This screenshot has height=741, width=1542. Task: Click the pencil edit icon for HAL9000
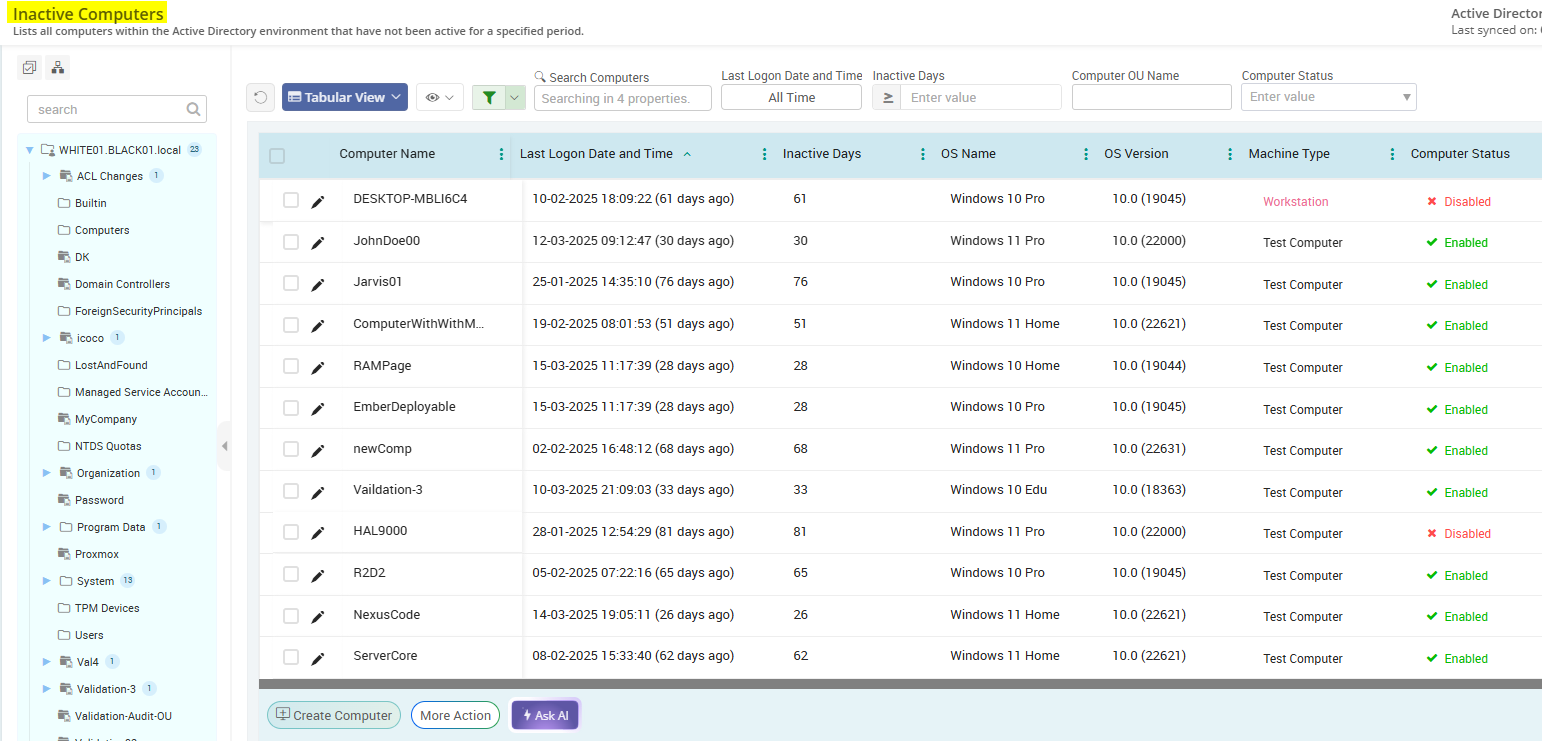319,531
